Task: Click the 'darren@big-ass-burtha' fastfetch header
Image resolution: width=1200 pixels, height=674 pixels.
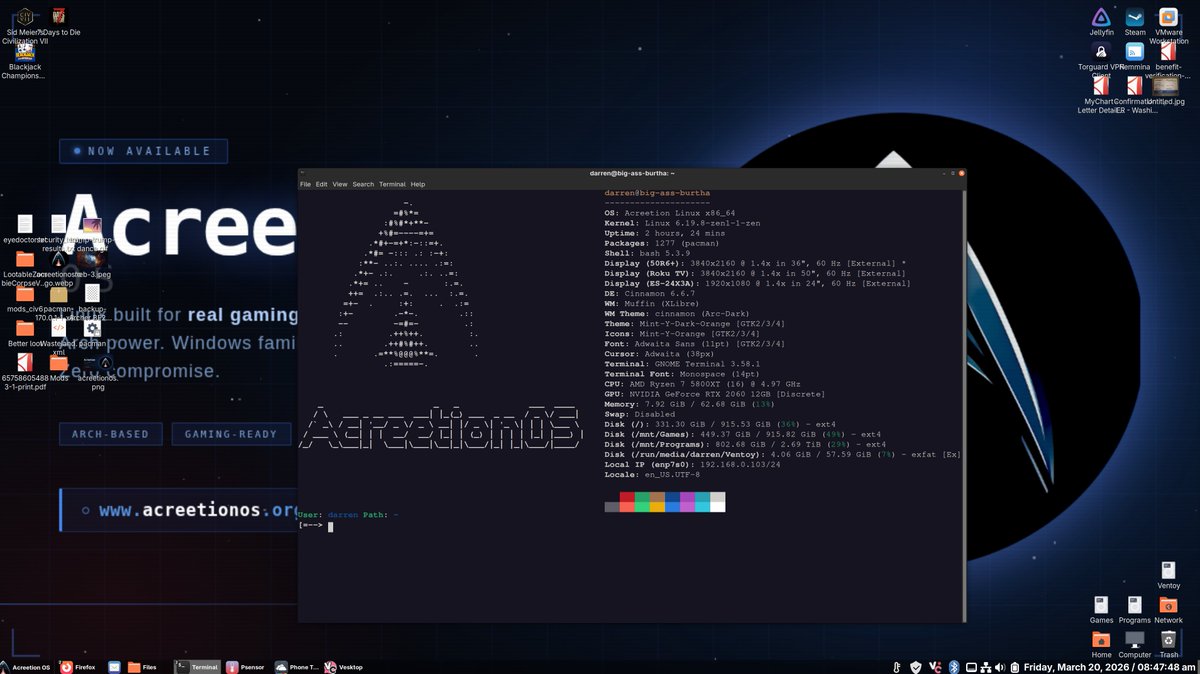Action: coord(658,192)
